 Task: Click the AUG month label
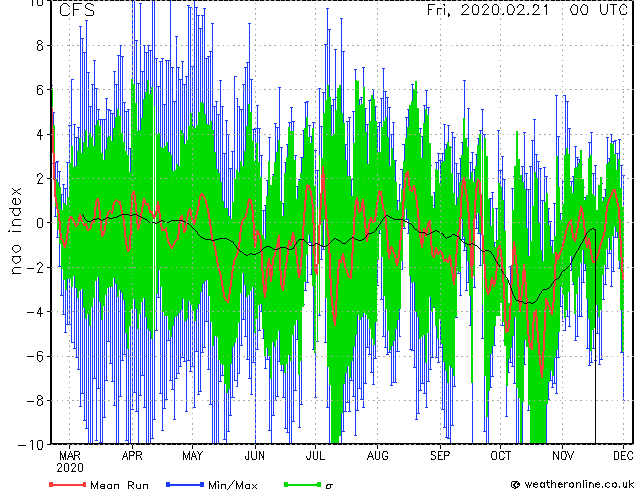click(x=377, y=456)
